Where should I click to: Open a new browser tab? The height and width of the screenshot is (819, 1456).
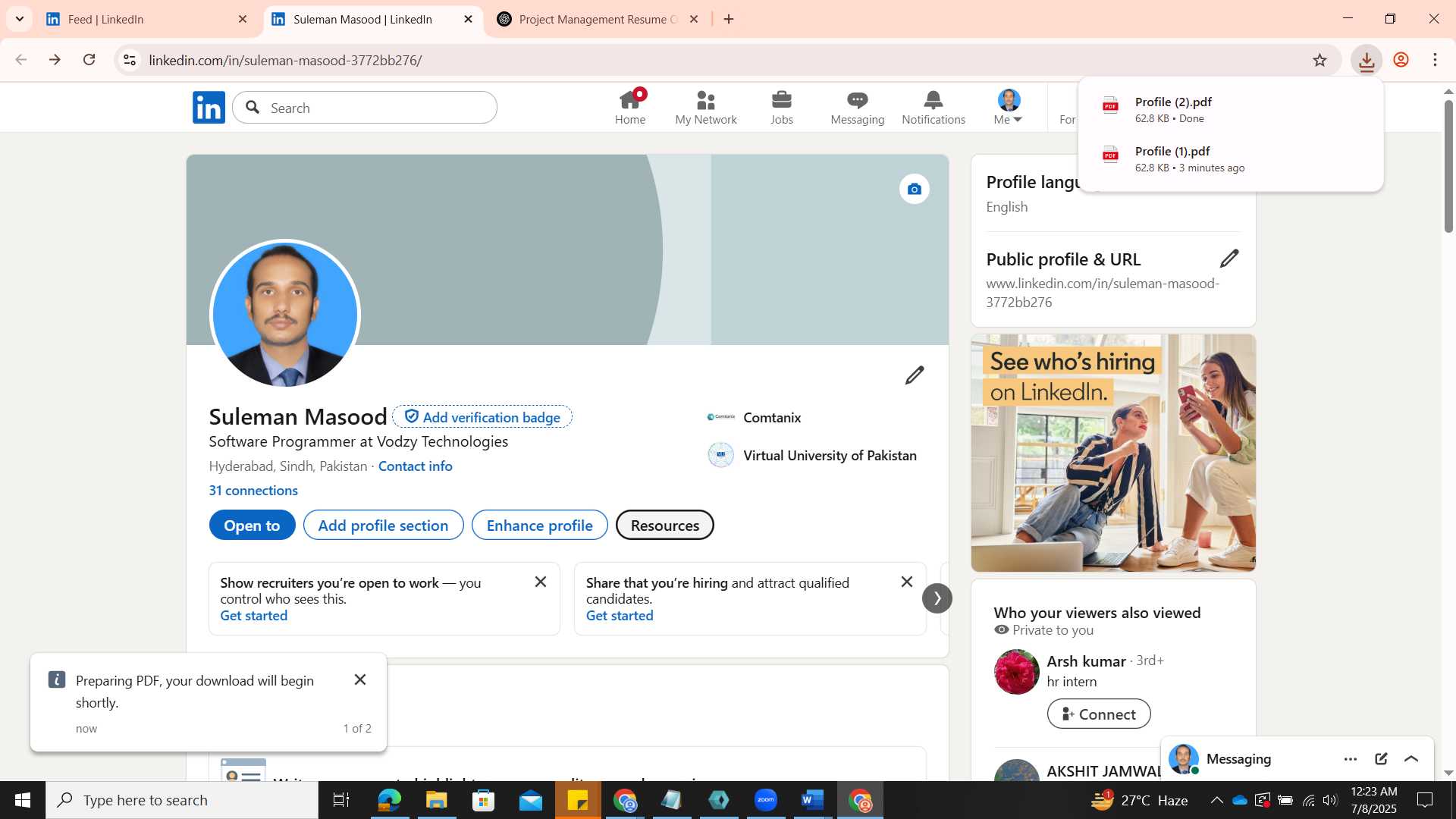[x=729, y=20]
